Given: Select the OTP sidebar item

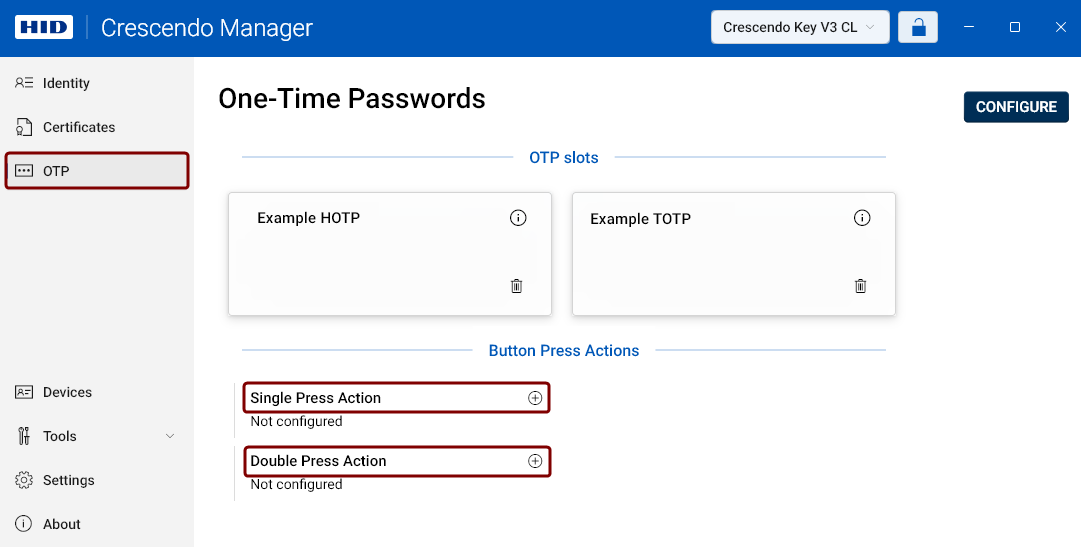Looking at the screenshot, I should click(x=97, y=171).
